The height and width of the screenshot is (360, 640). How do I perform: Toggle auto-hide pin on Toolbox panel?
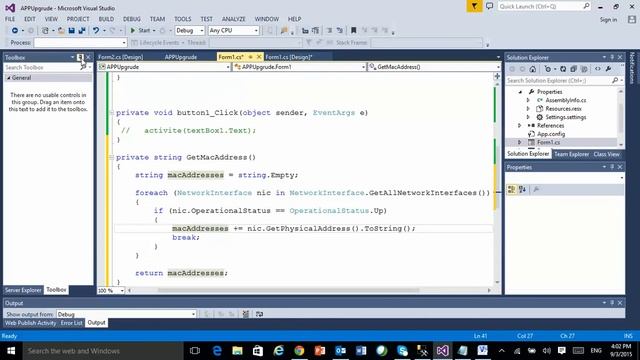[80, 58]
